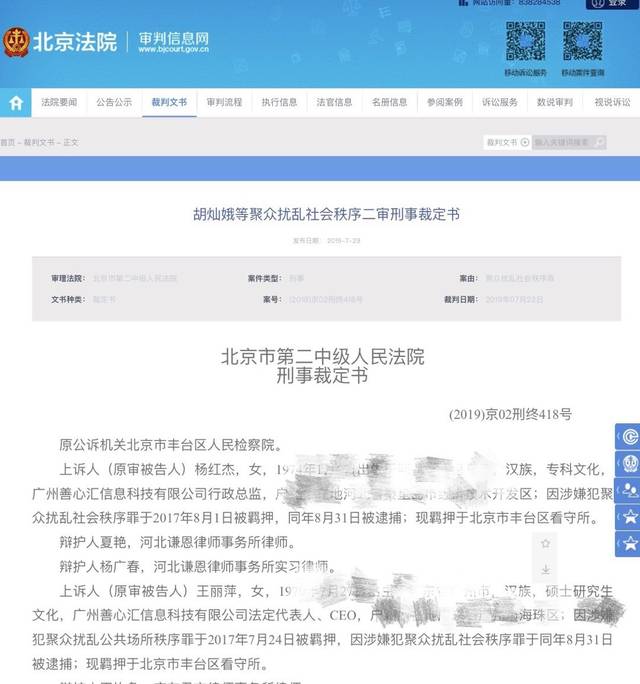Switch to the 法院要闻 tab
The image size is (640, 684).
[x=58, y=102]
